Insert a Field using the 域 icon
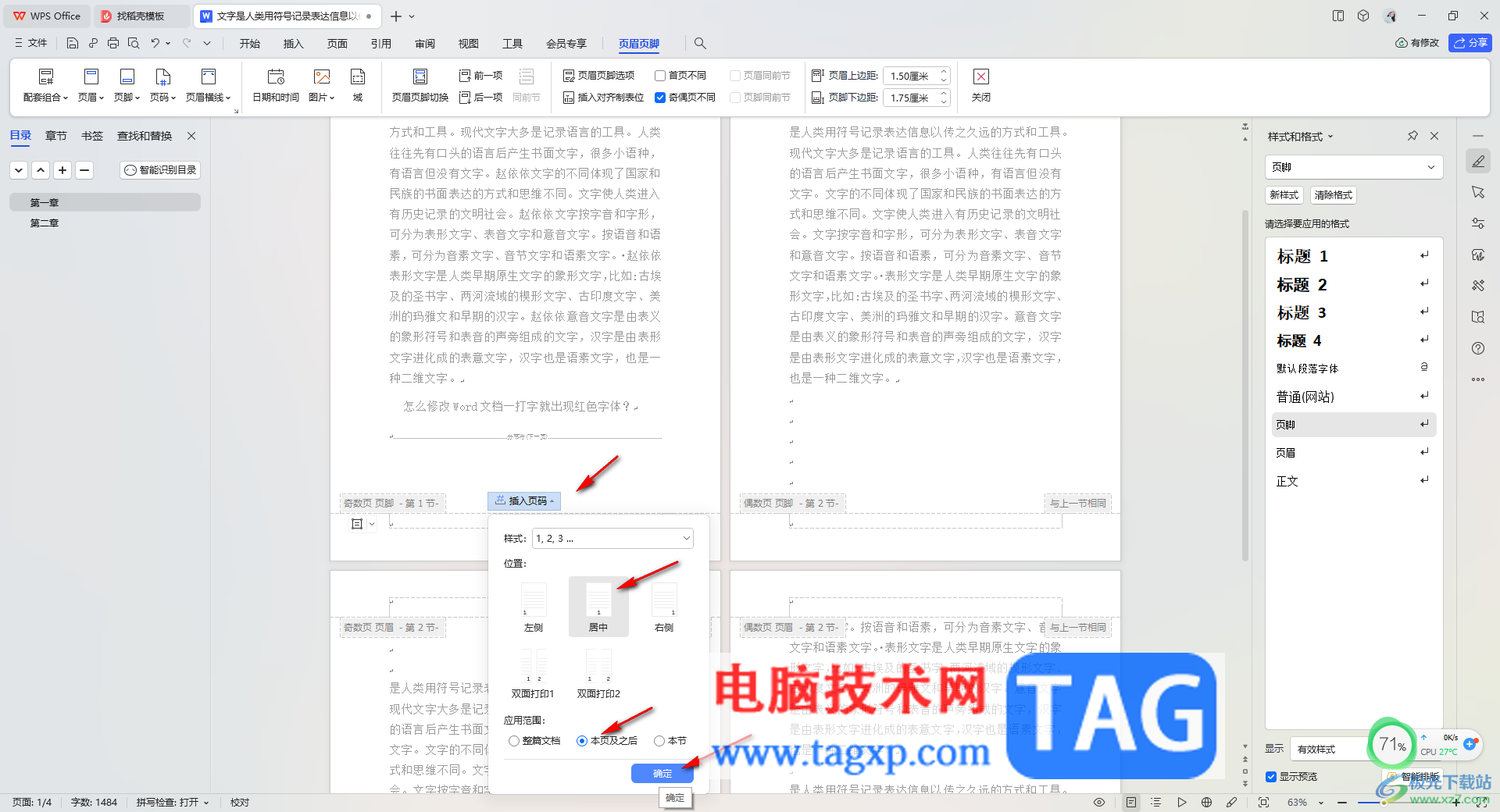The image size is (1500, 812). [358, 77]
